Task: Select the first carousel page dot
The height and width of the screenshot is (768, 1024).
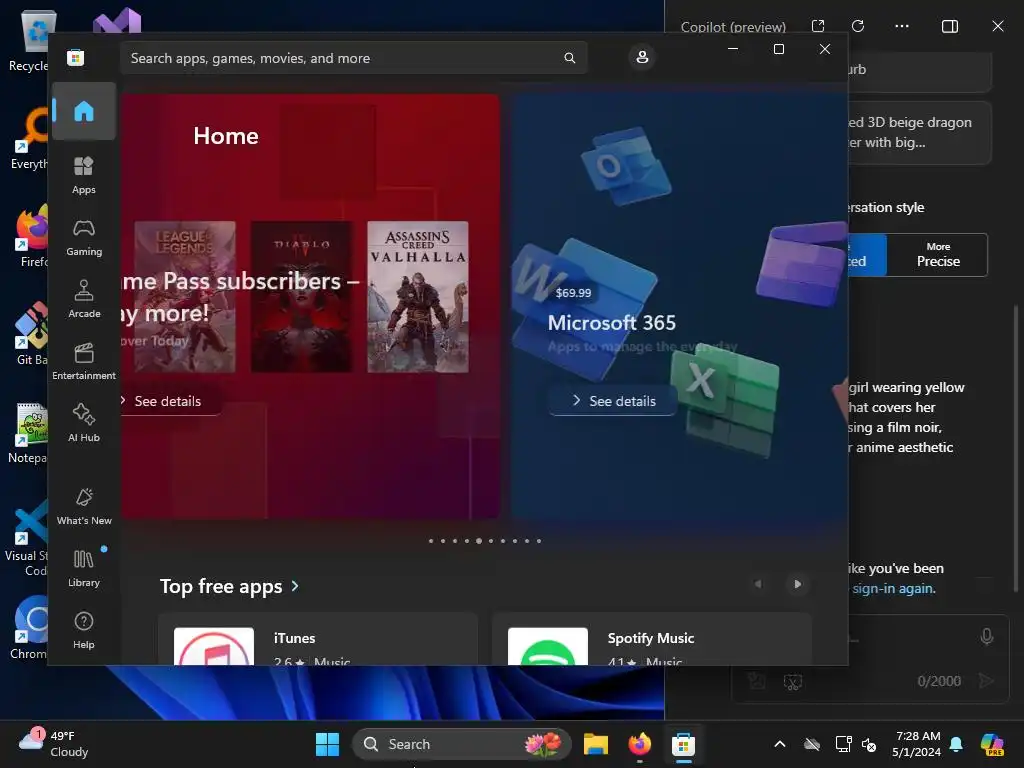Action: coord(431,541)
